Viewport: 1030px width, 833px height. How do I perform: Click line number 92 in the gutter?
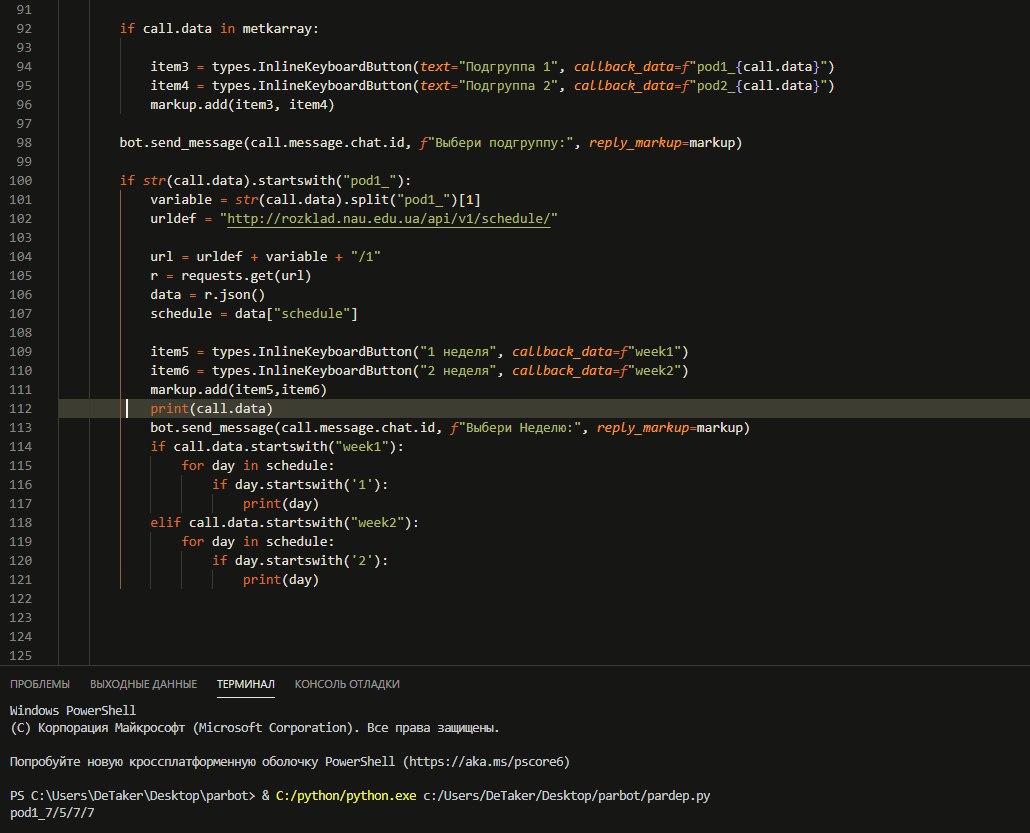(x=24, y=29)
